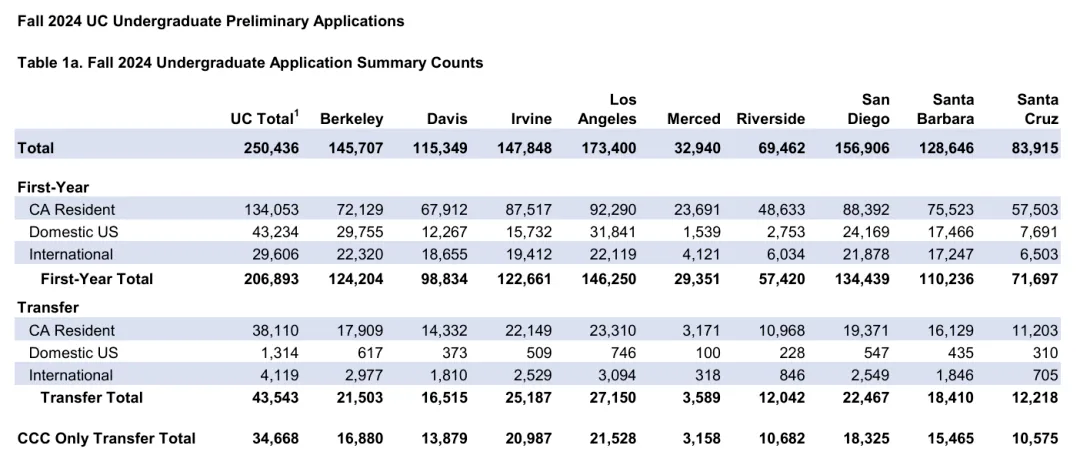Click the 'Santa Cruz' column header
The height and width of the screenshot is (462, 1080).
coord(1037,109)
